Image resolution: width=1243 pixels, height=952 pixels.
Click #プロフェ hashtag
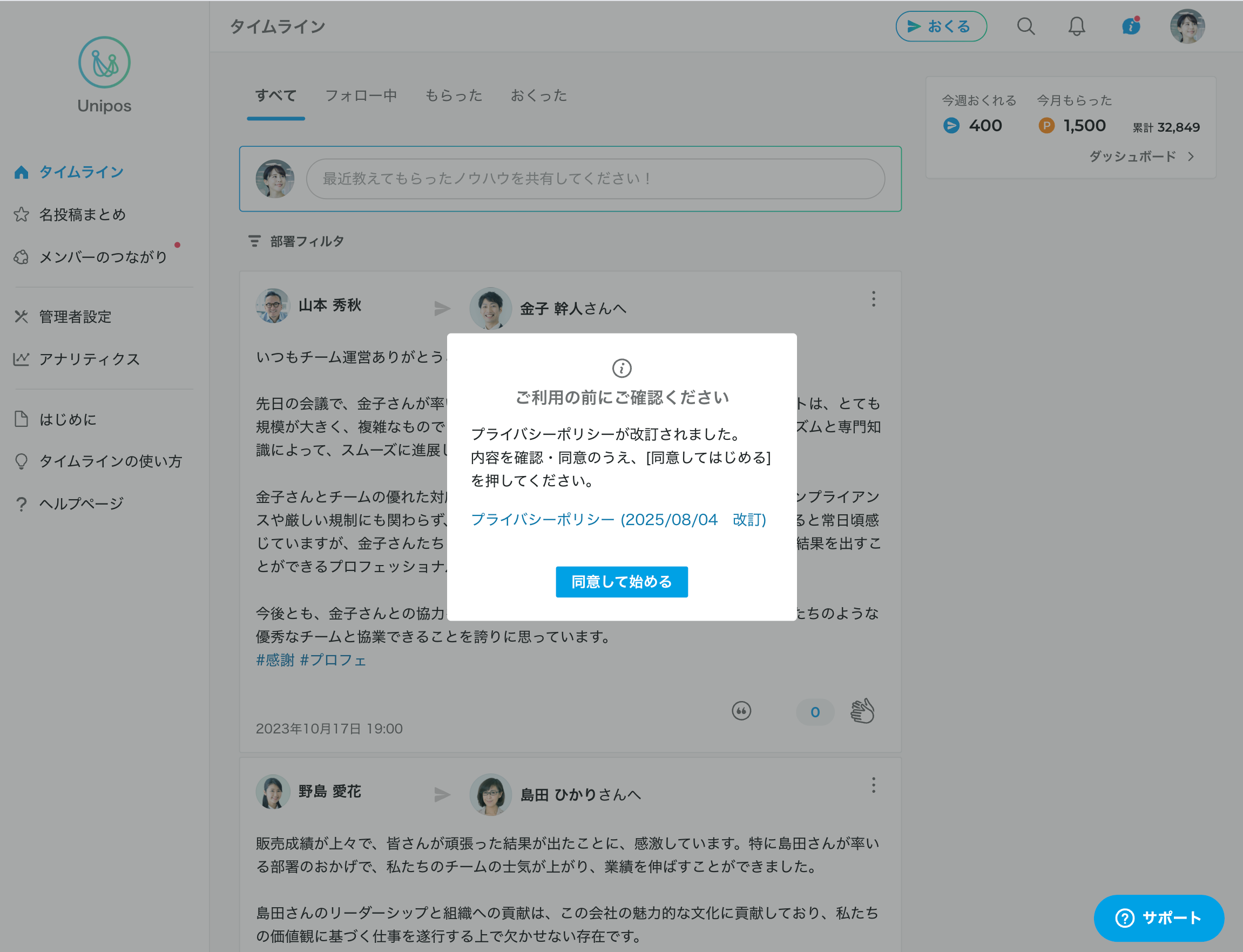[333, 660]
